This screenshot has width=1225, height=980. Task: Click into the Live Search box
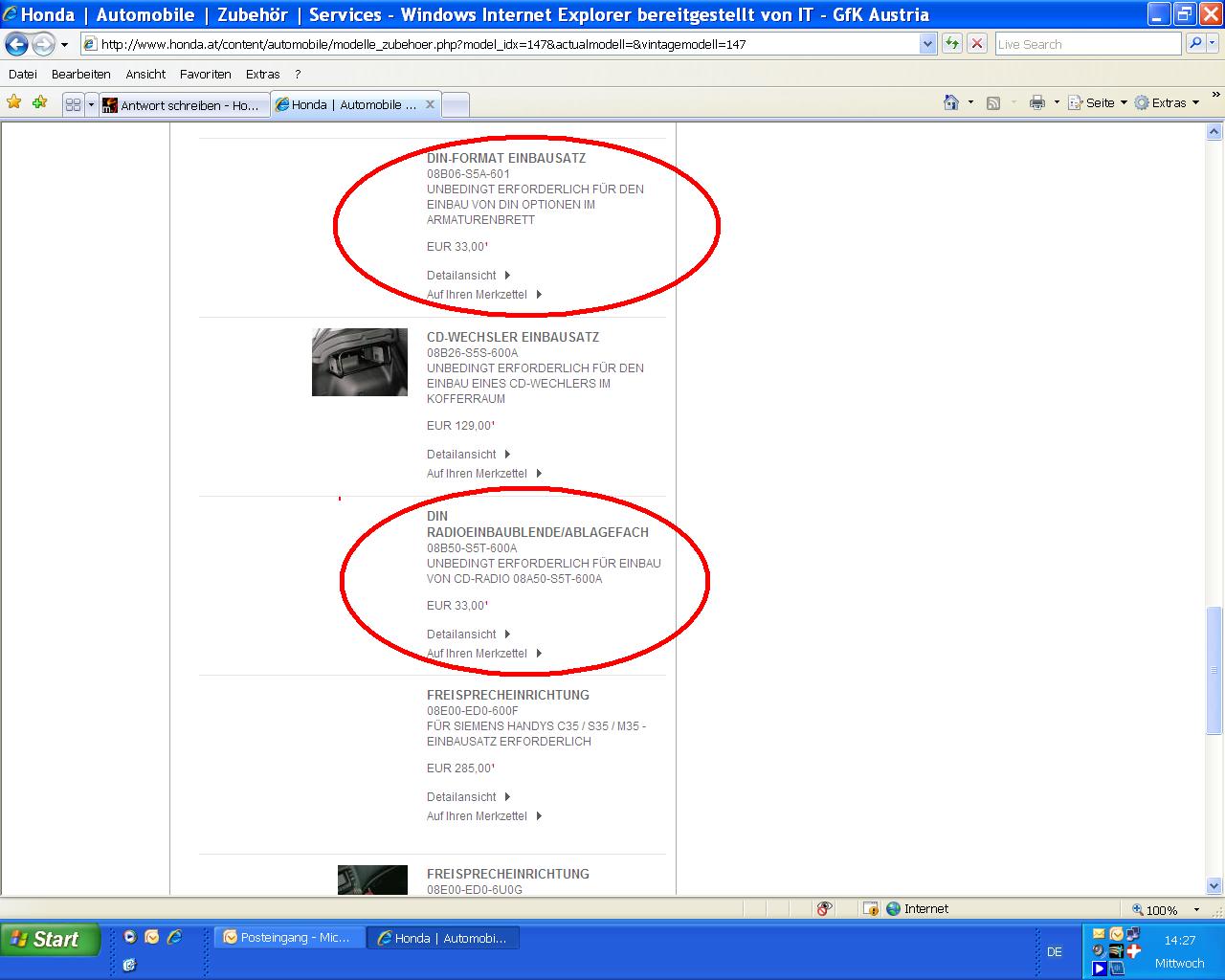tap(1088, 44)
